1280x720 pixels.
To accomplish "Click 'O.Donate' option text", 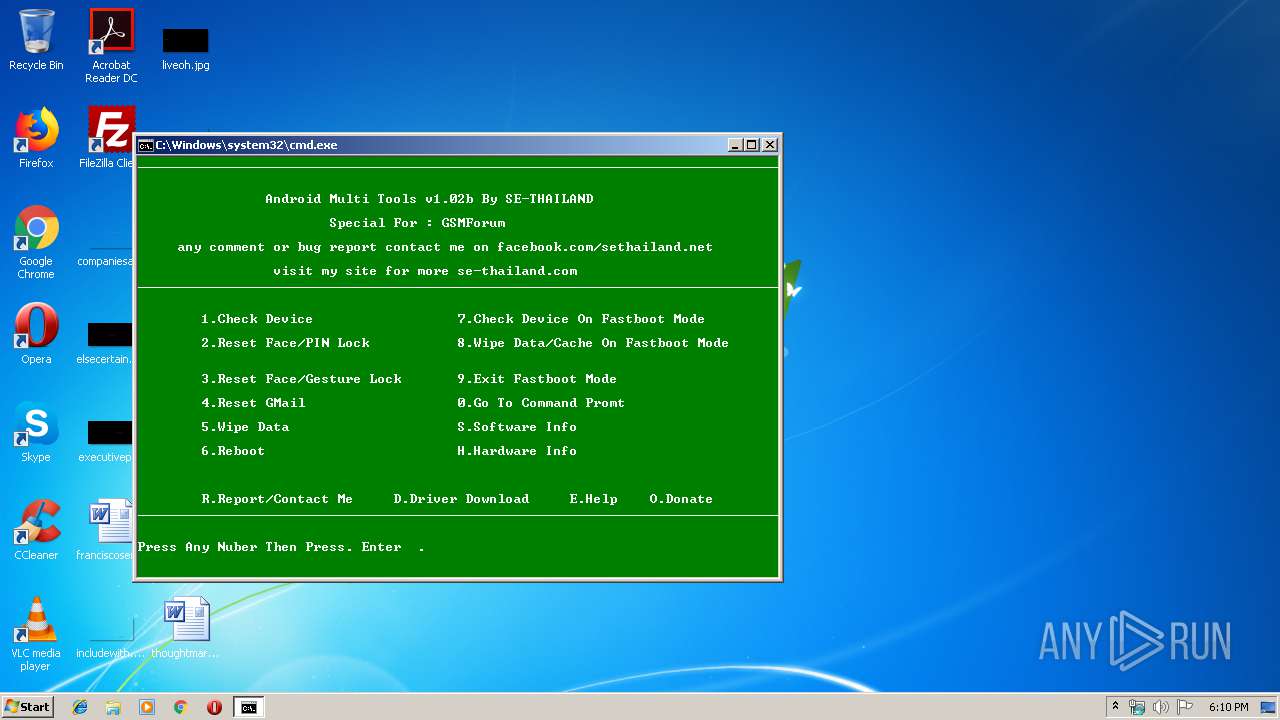I will 681,499.
